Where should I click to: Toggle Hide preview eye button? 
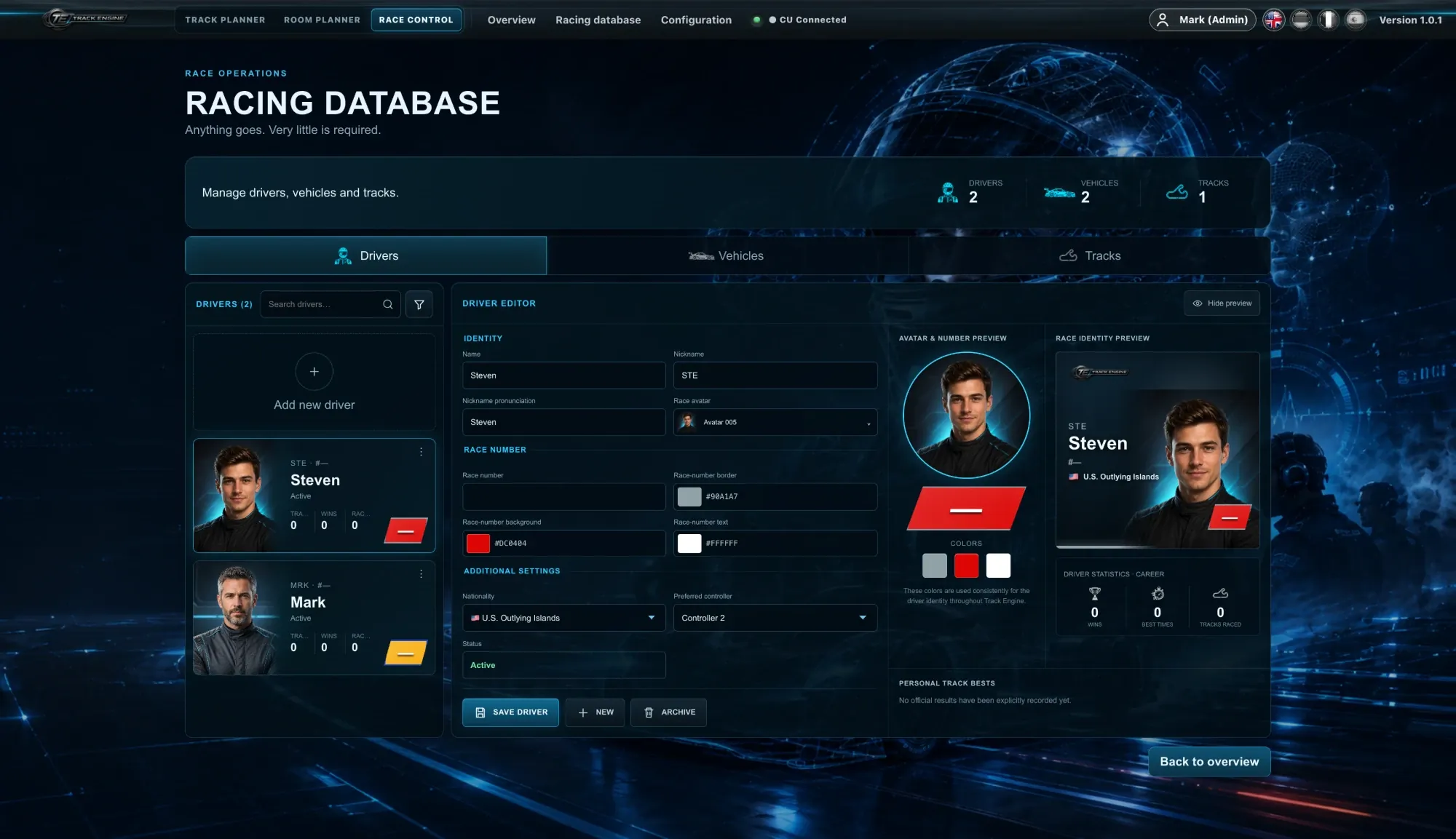pyautogui.click(x=1222, y=303)
